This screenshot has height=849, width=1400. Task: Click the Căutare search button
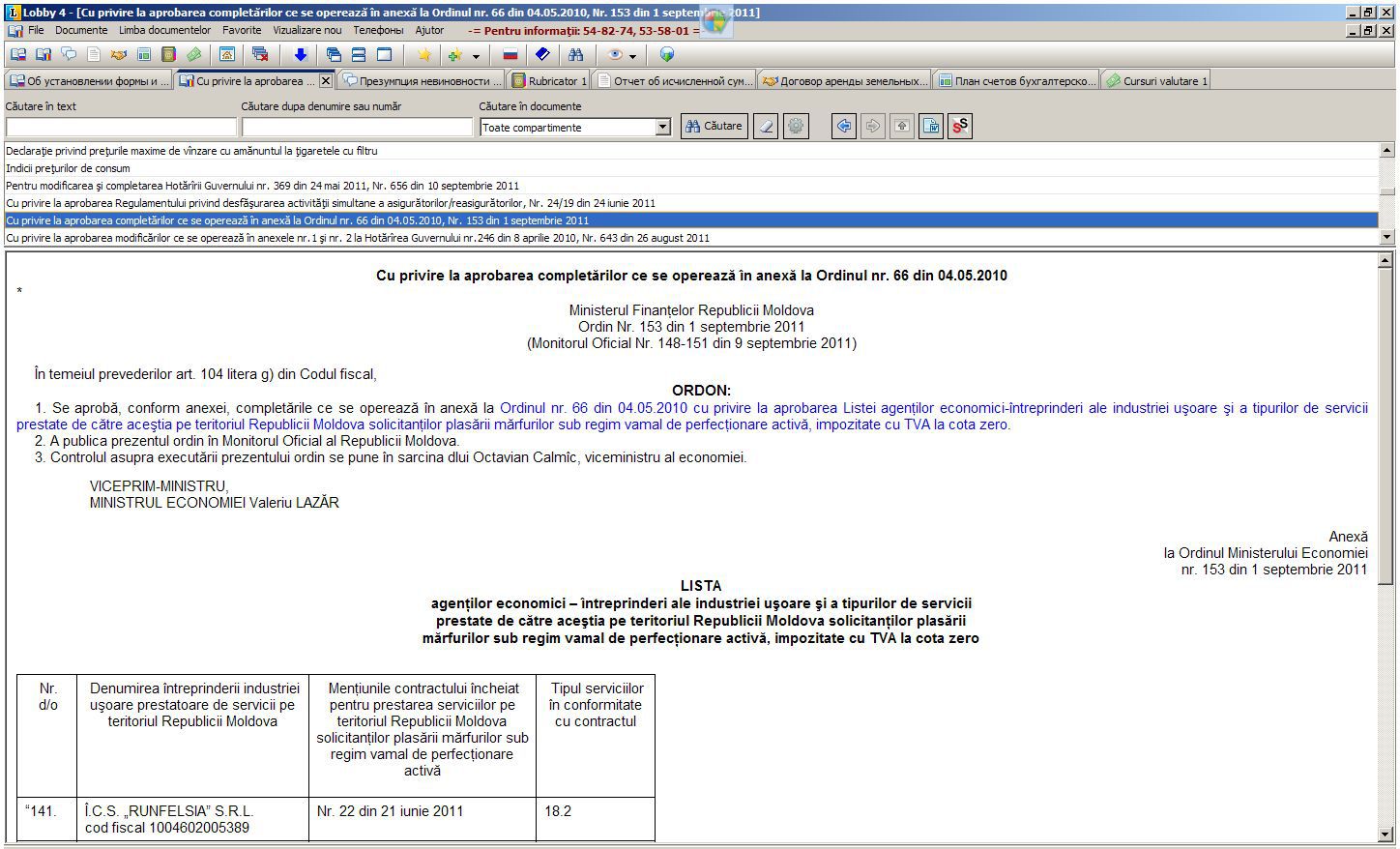714,126
